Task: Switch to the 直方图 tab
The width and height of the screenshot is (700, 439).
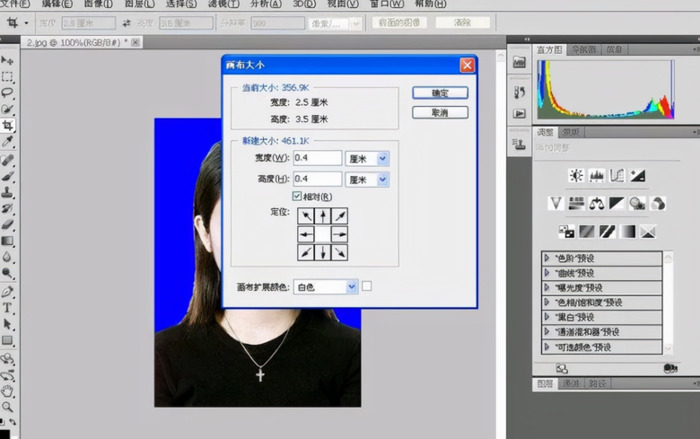Action: pos(550,50)
